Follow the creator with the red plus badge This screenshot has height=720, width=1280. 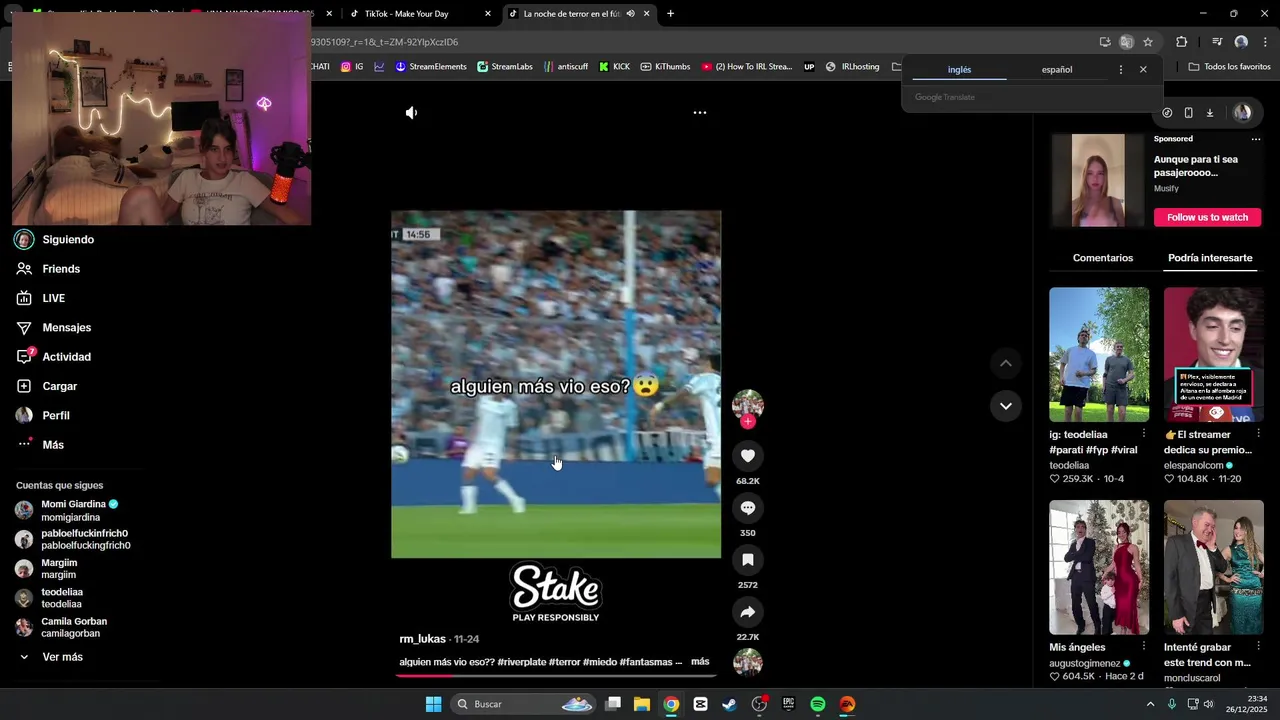pyautogui.click(x=748, y=421)
